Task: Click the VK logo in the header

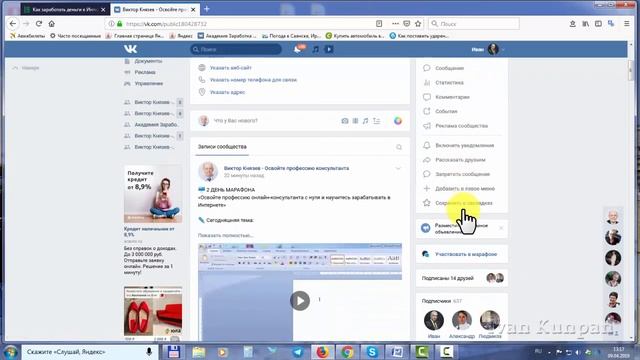Action: (131, 49)
